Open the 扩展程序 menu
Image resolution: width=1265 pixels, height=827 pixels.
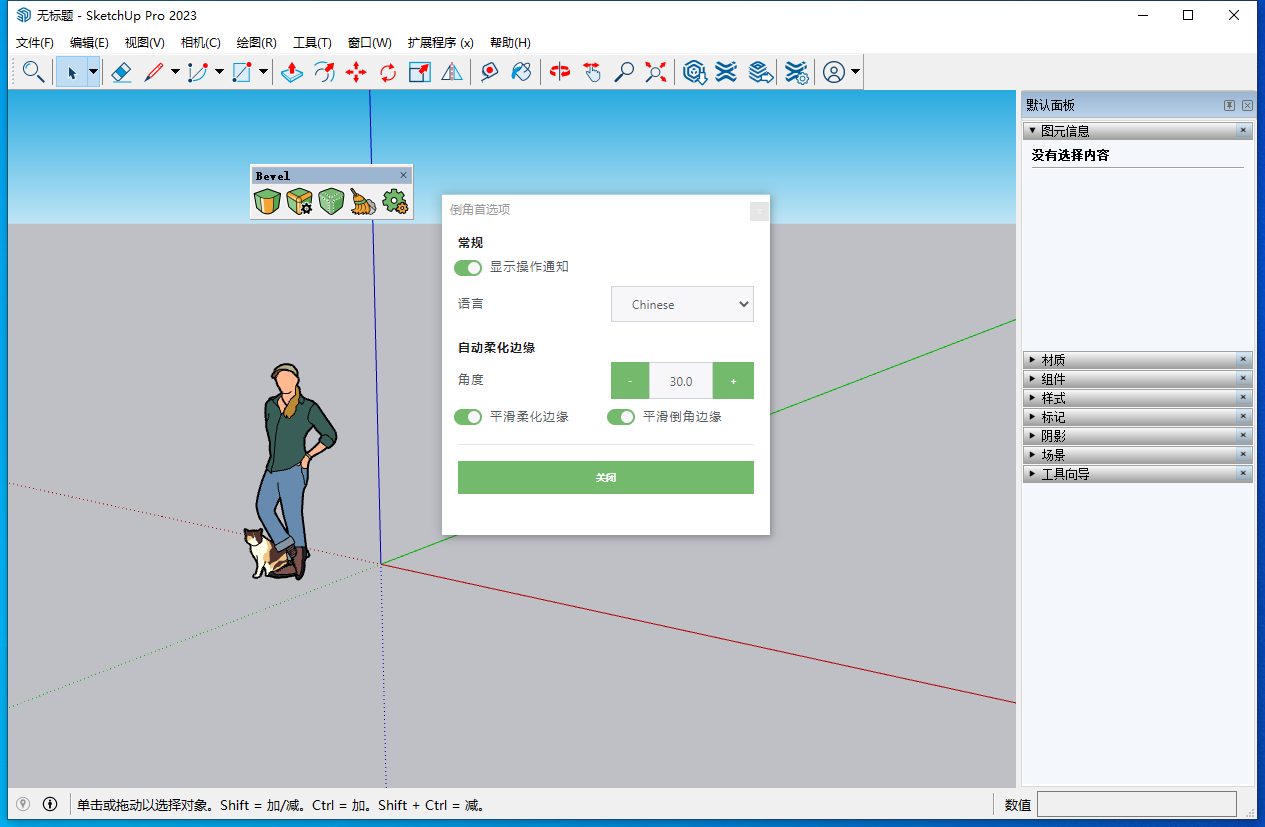pyautogui.click(x=440, y=43)
